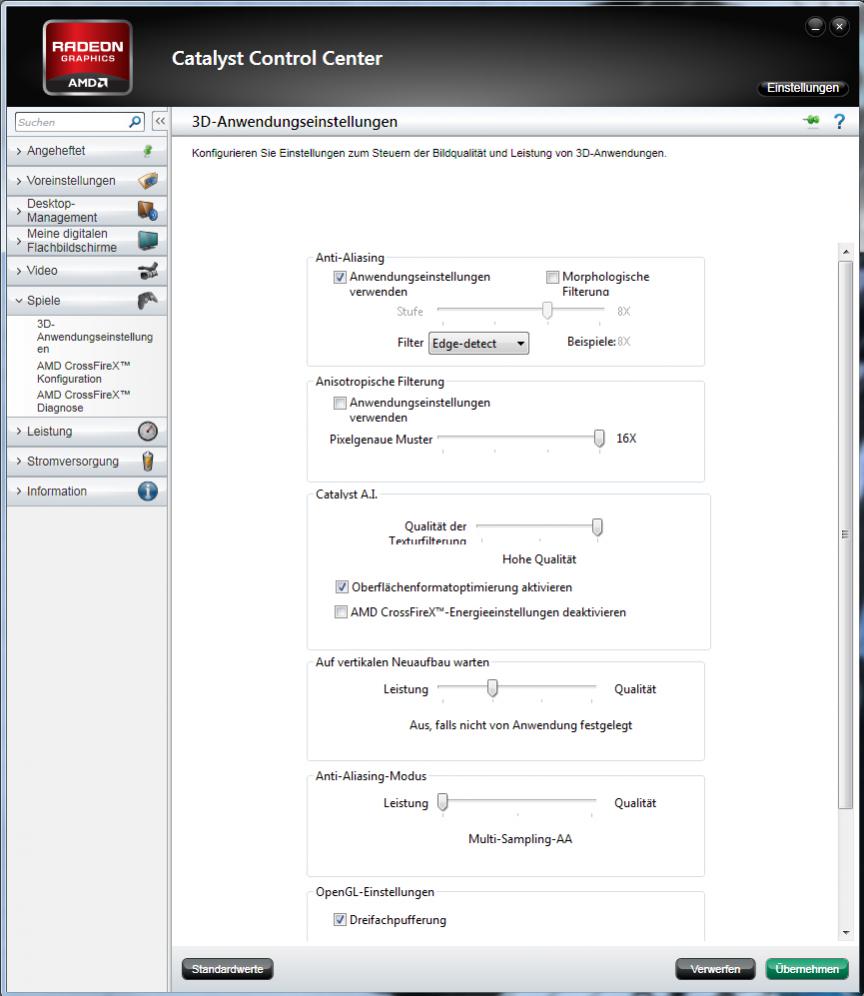Click the green pin icon beside Angeheftet
Screen dimensions: 864x996
147,151
